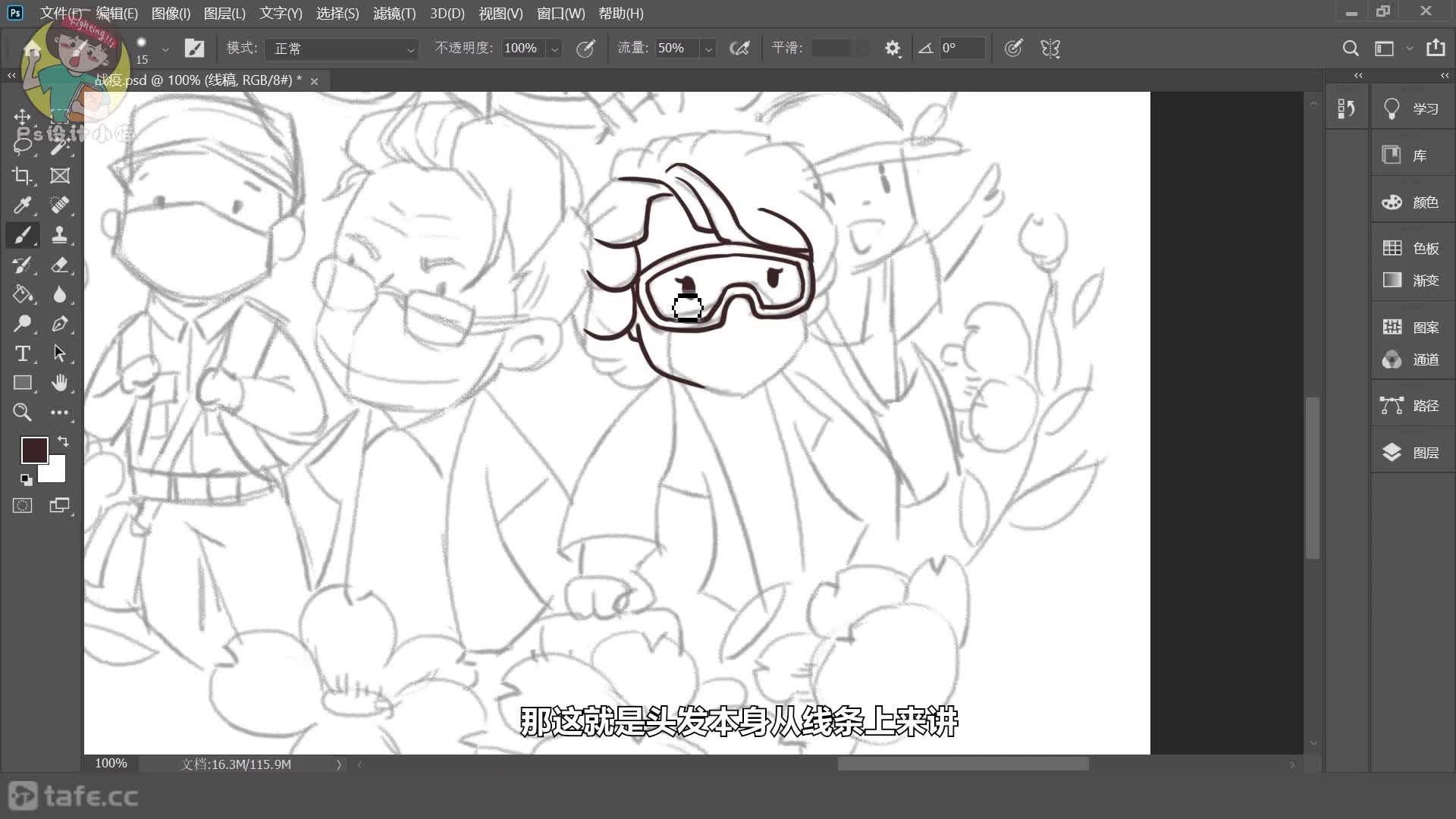The height and width of the screenshot is (819, 1456).
Task: Select the Eyedropper tool
Action: pos(22,205)
